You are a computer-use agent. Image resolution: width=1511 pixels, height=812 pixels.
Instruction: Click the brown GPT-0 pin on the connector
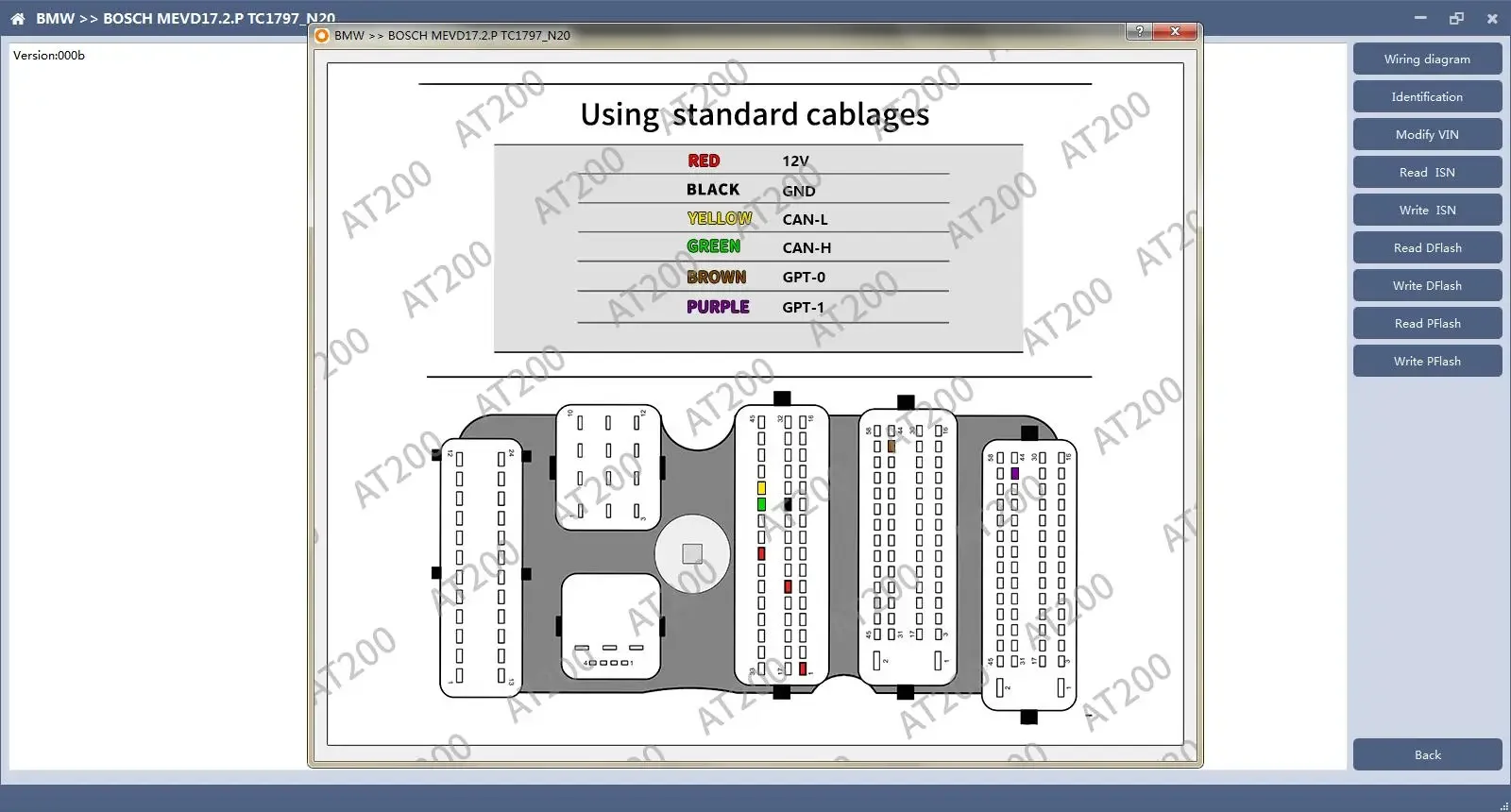891,446
